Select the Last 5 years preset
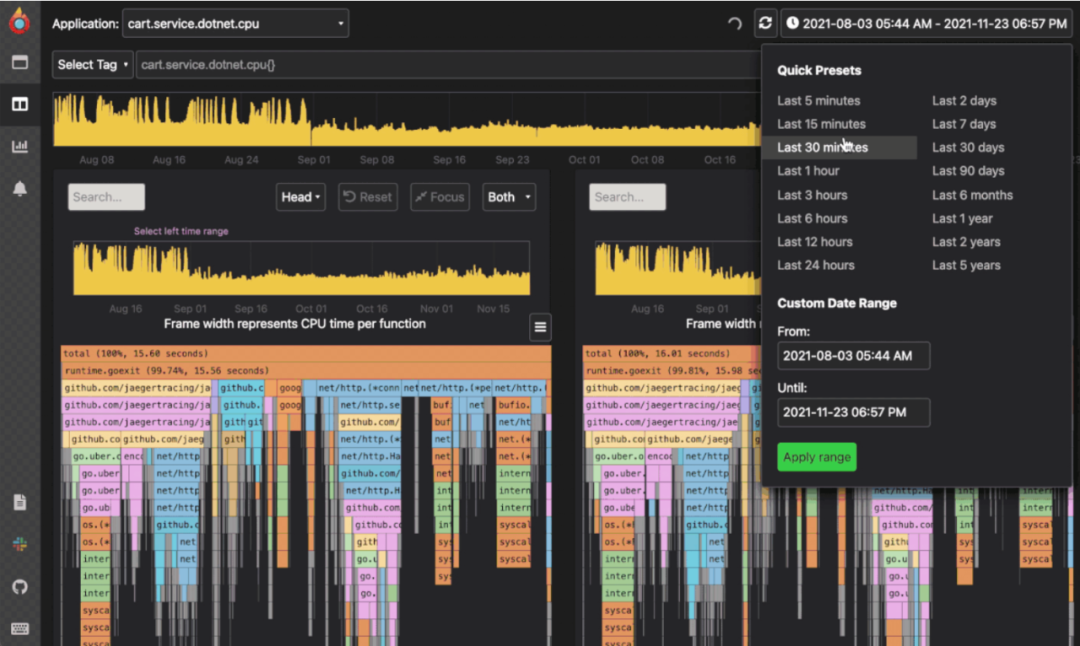This screenshot has height=646, width=1080. point(966,265)
